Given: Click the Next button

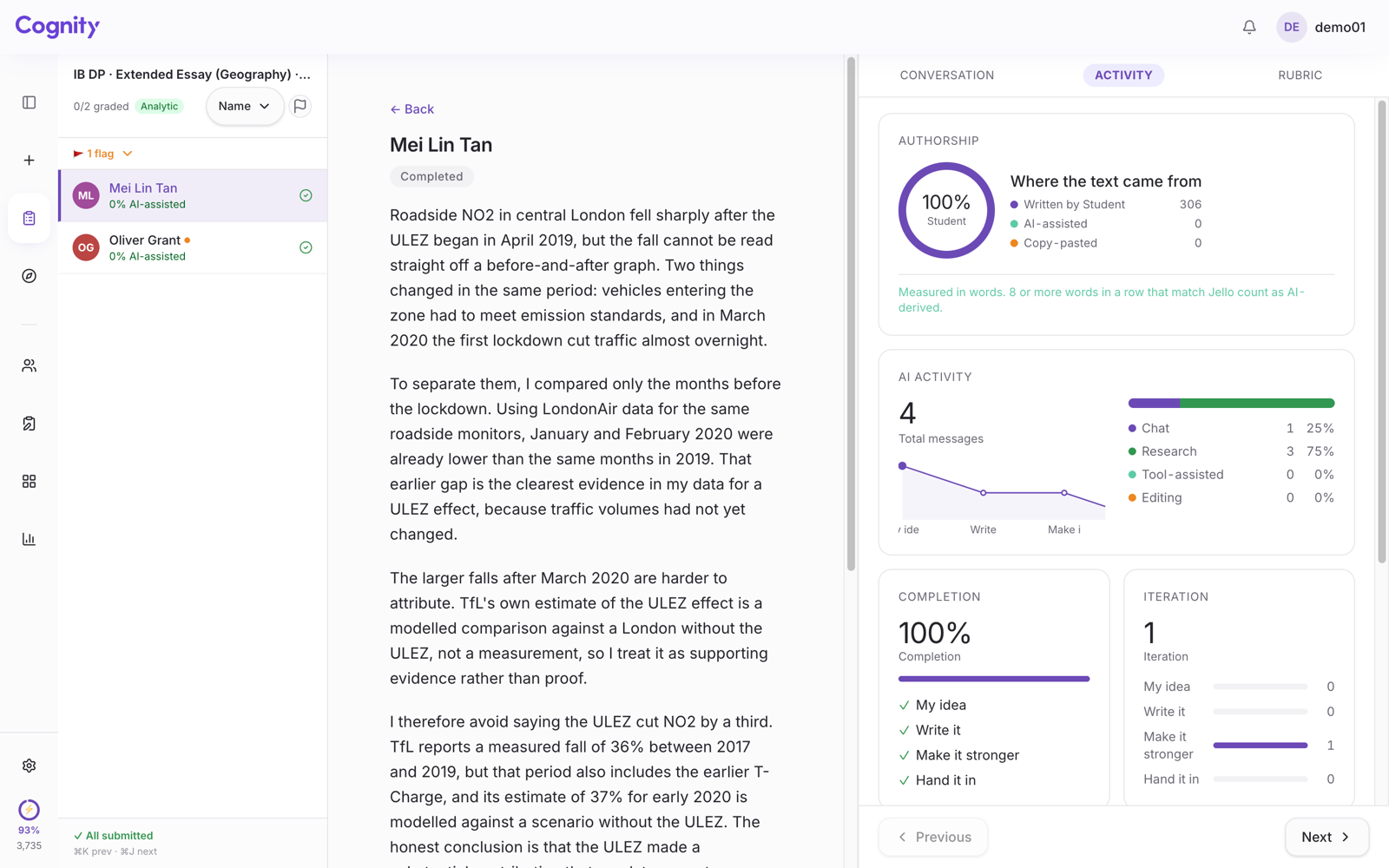Looking at the screenshot, I should point(1326,837).
